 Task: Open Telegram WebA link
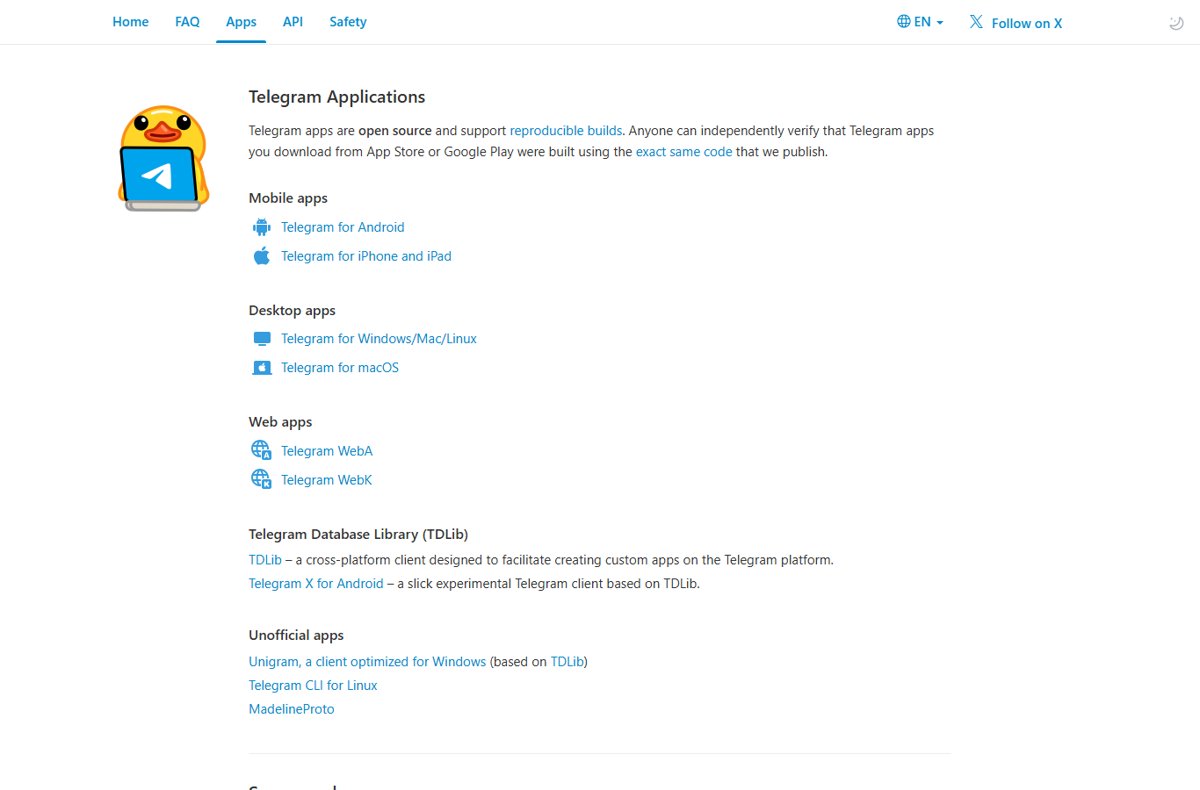pyautogui.click(x=327, y=451)
